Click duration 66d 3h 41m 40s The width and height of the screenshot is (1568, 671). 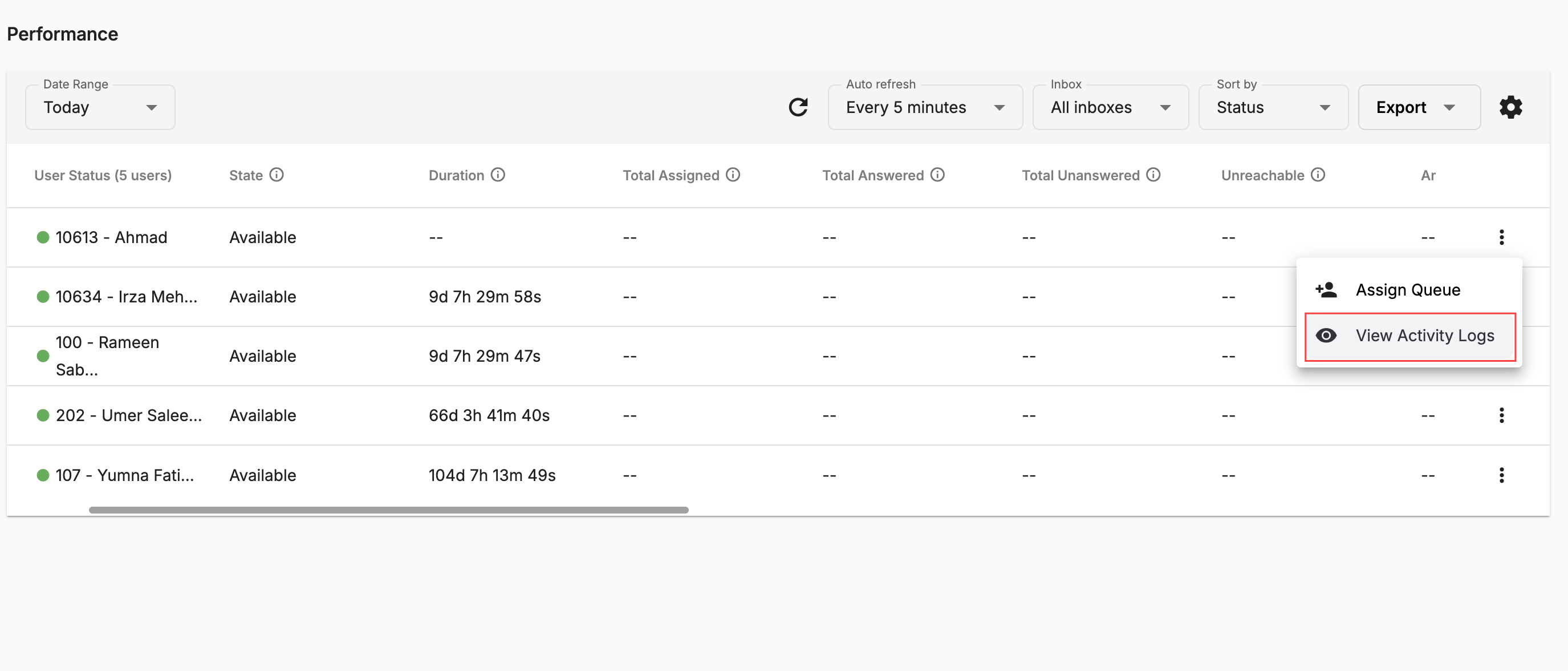[x=489, y=415]
